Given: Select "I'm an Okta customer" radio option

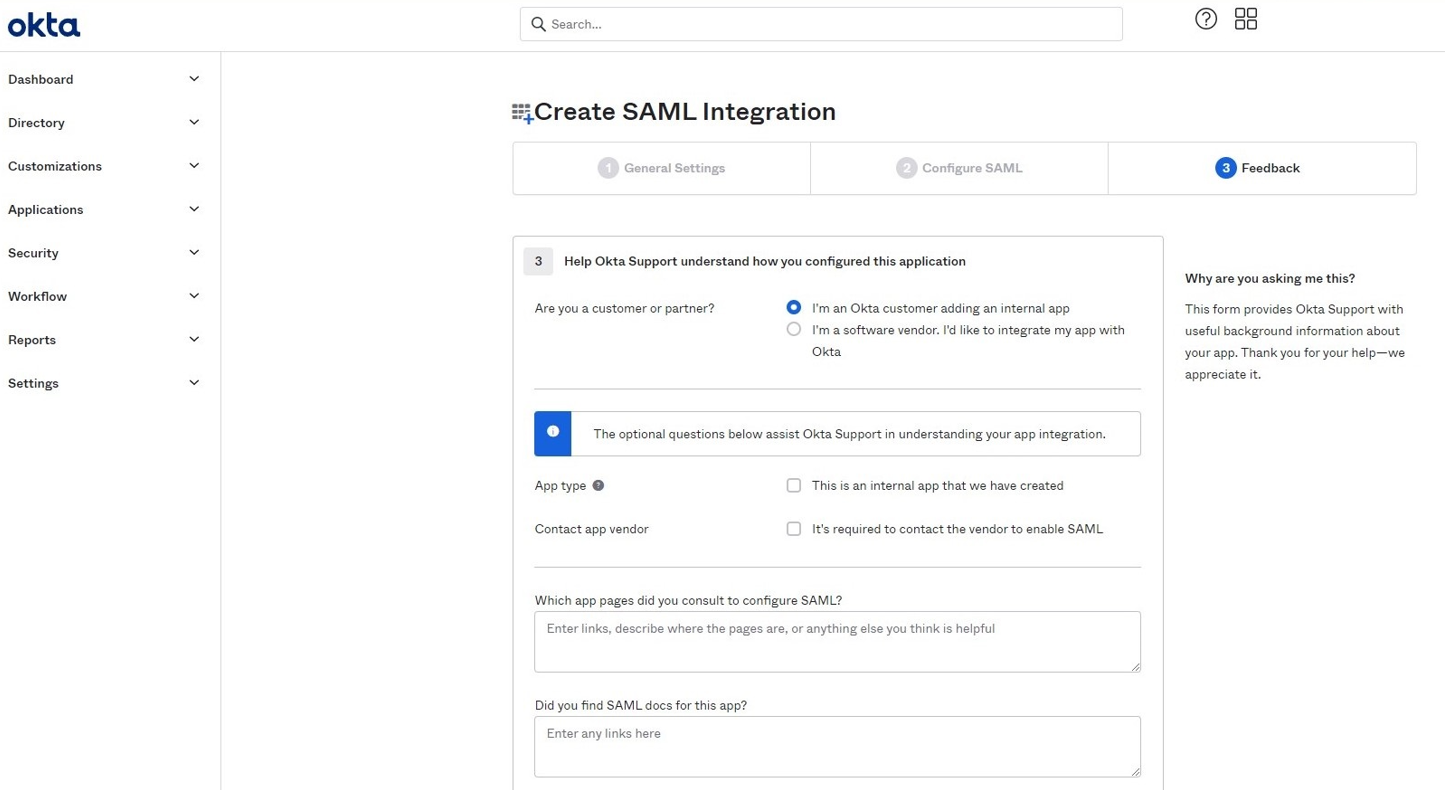Looking at the screenshot, I should (x=794, y=308).
